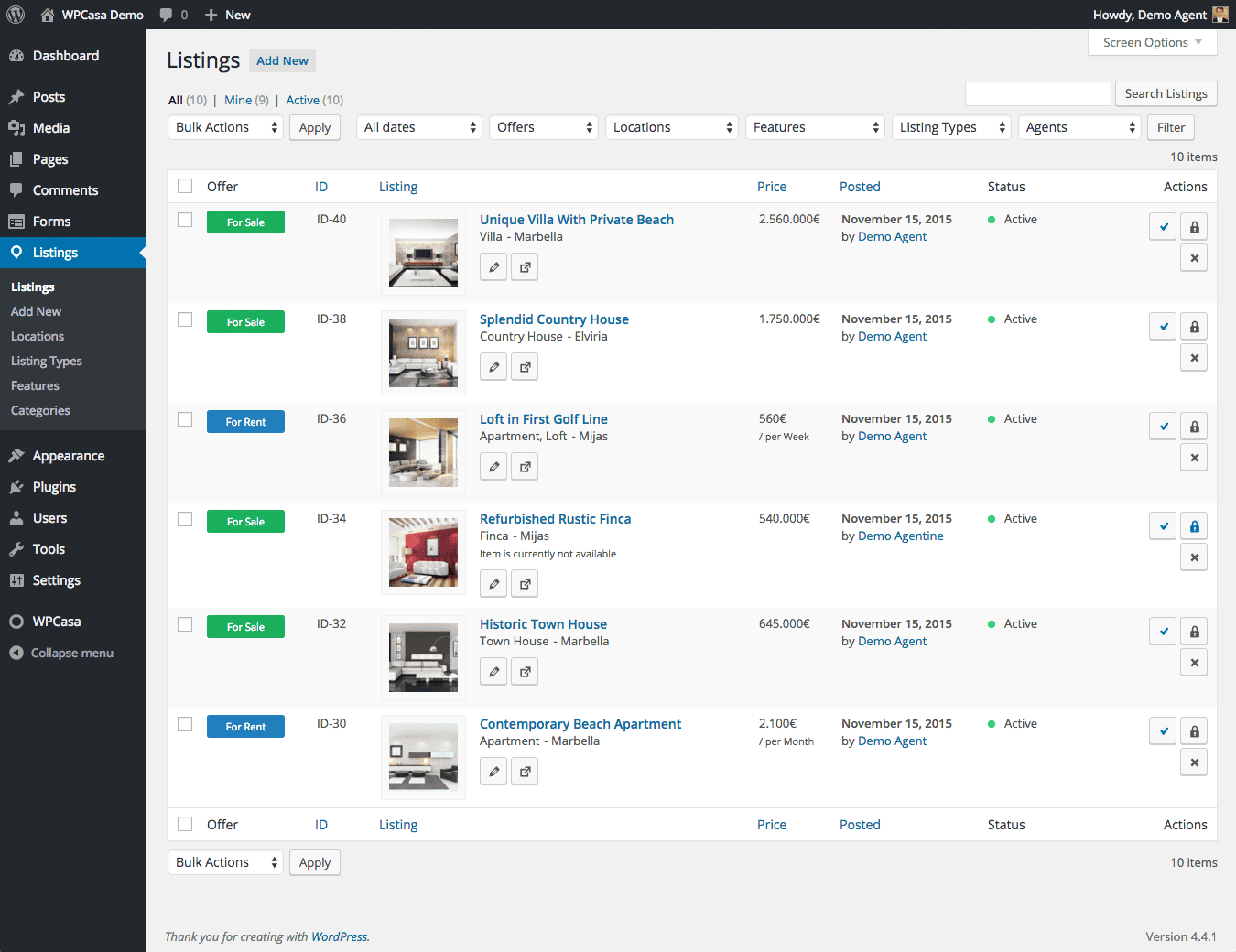Click the checkmark action for Historic Town House
This screenshot has height=952, width=1236.
click(1163, 631)
